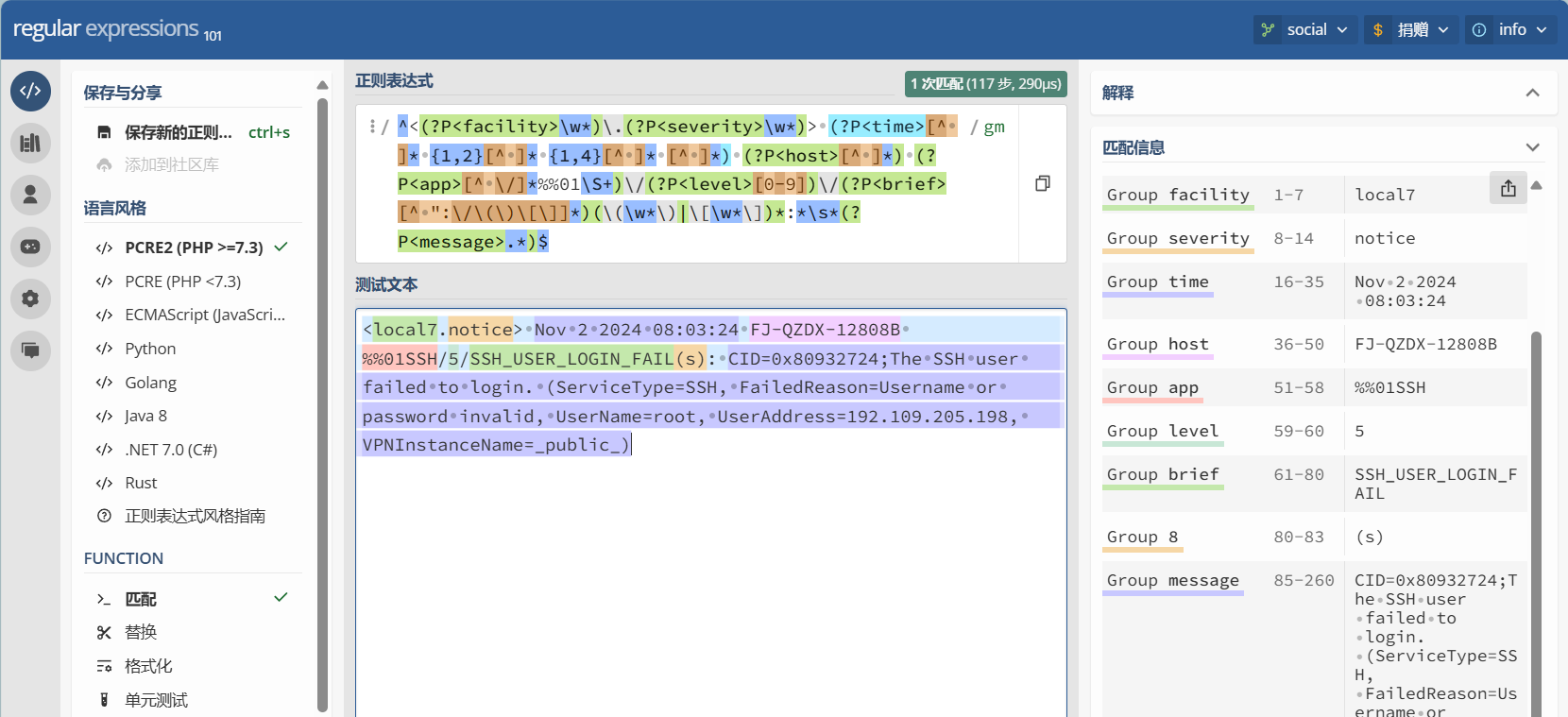The width and height of the screenshot is (1568, 717).
Task: Open the regex flags gm selector
Action: point(994,127)
